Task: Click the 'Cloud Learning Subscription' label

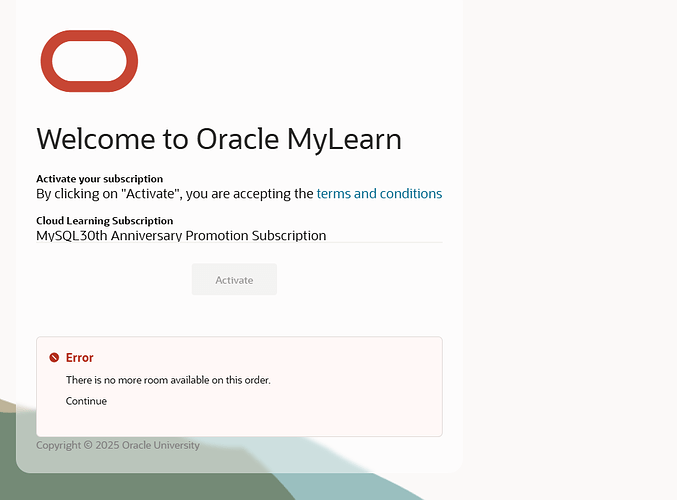Action: [104, 221]
